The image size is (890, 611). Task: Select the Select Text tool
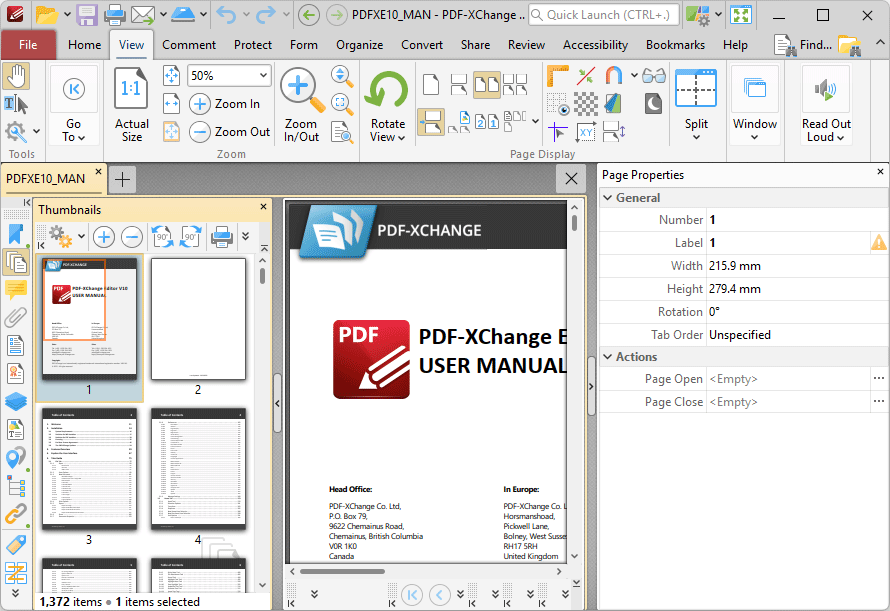16,104
